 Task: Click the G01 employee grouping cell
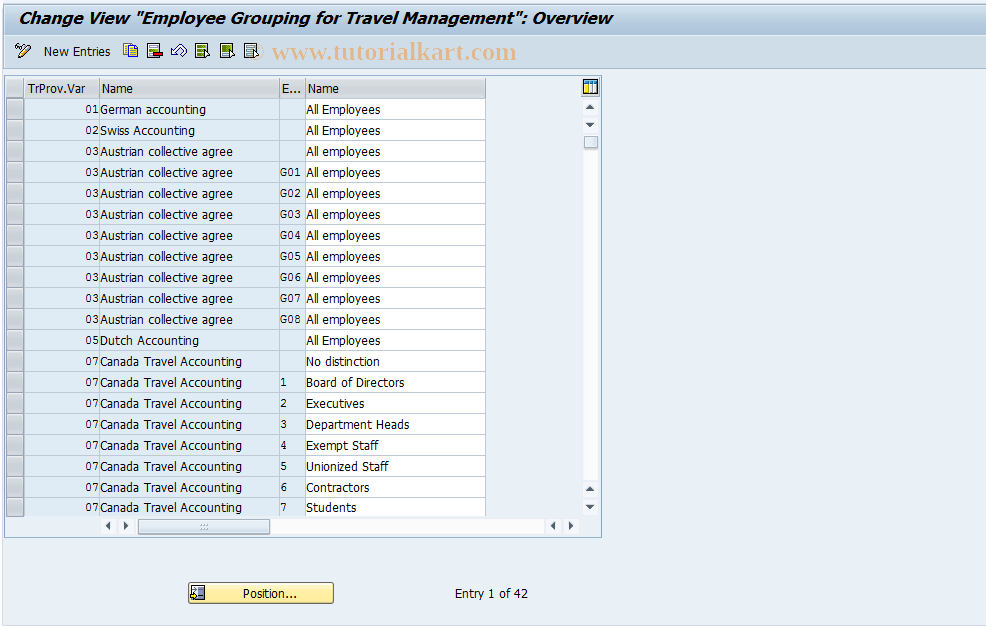pos(292,172)
